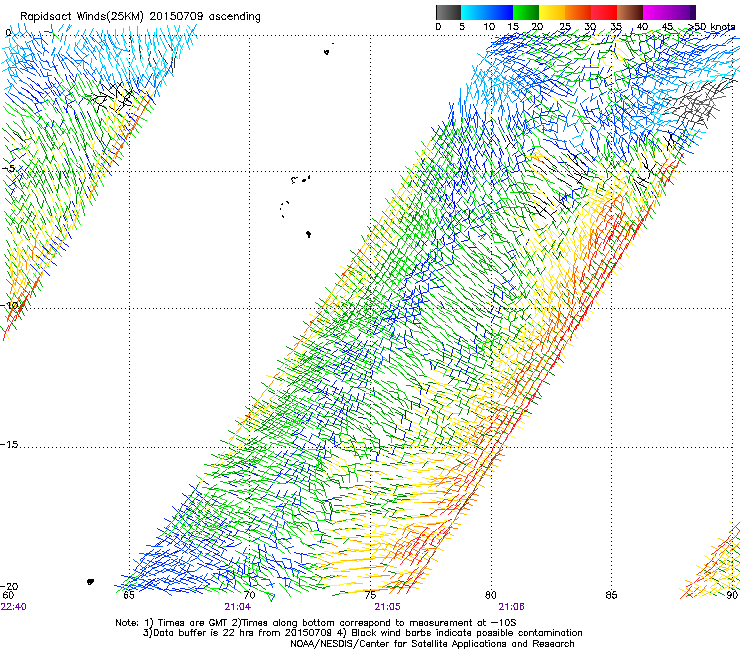Click the NOAA/NESDIS credit line
Viewport: 740px width, 650px height.
coord(432,644)
